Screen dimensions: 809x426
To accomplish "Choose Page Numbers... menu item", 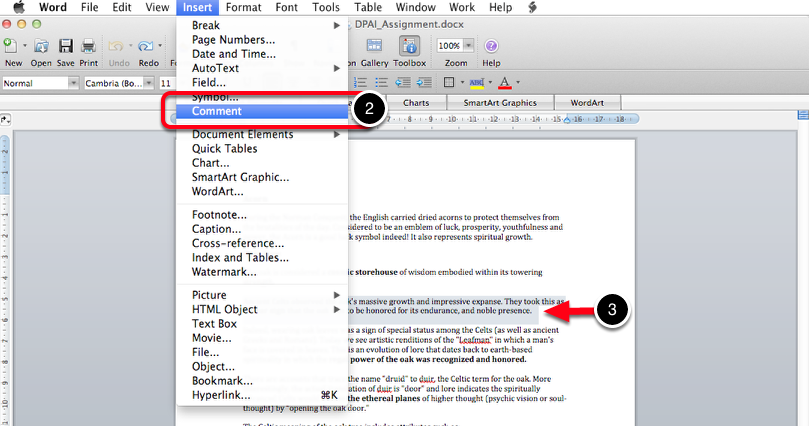I will point(262,40).
